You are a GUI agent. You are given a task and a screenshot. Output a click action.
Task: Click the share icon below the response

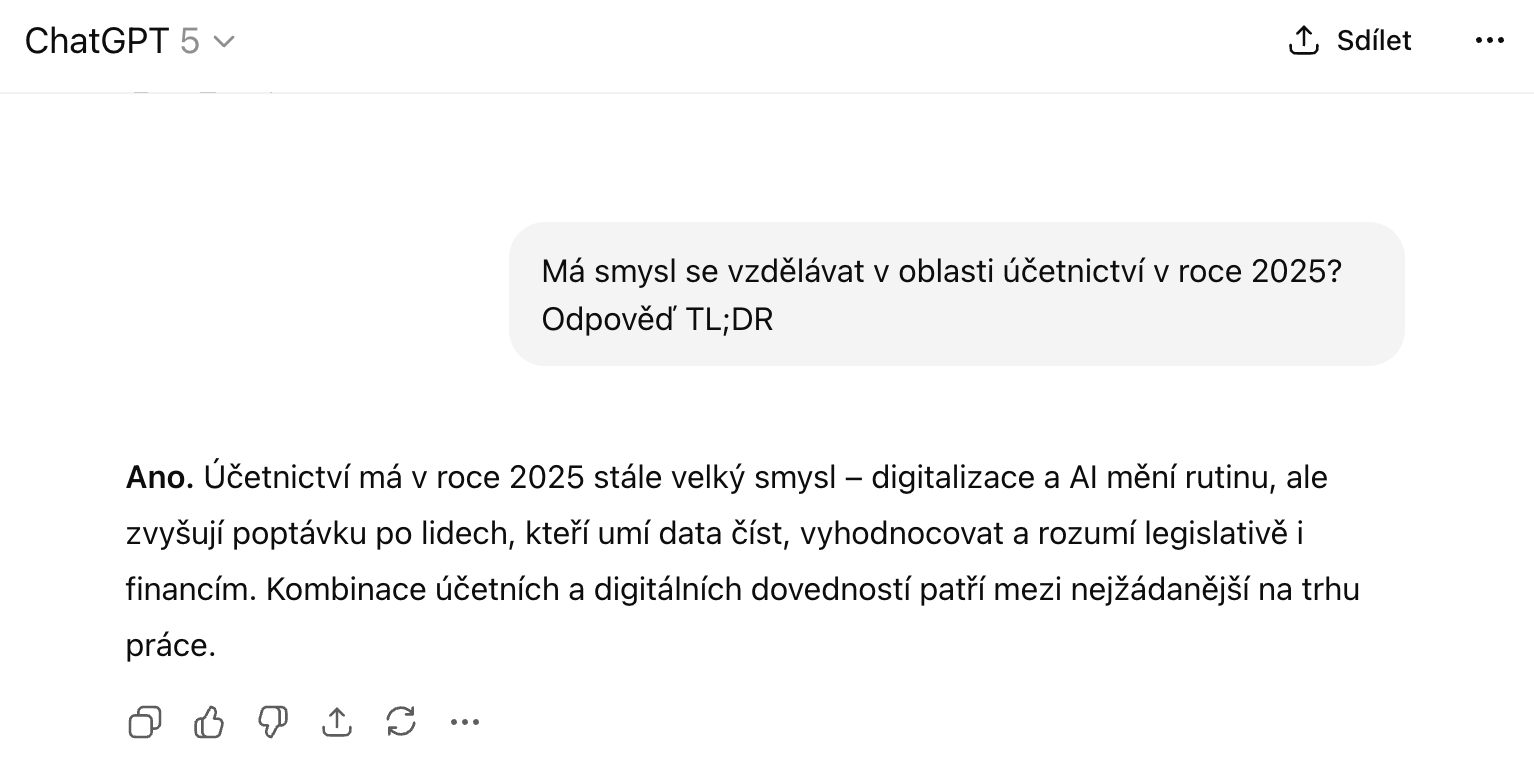pyautogui.click(x=337, y=721)
